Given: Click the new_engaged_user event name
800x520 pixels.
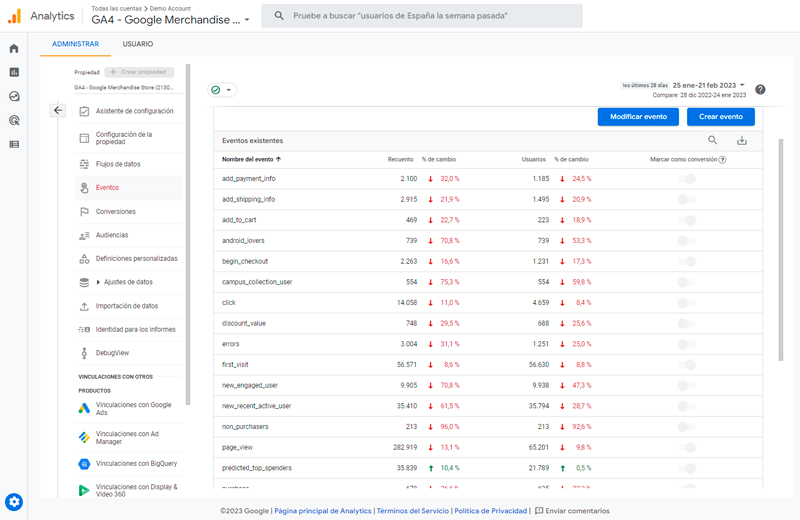Looking at the screenshot, I should [x=250, y=385].
